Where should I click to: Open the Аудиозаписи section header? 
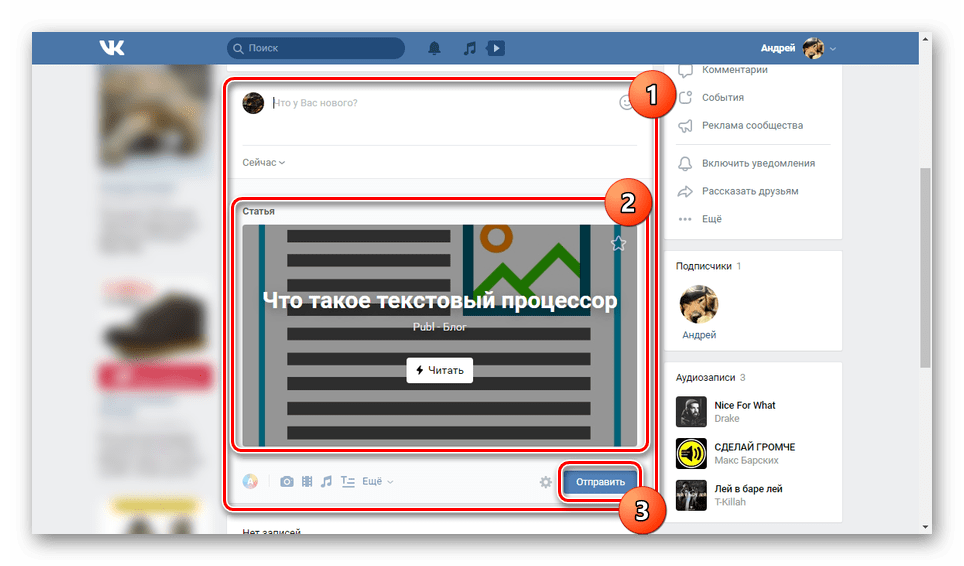point(711,377)
